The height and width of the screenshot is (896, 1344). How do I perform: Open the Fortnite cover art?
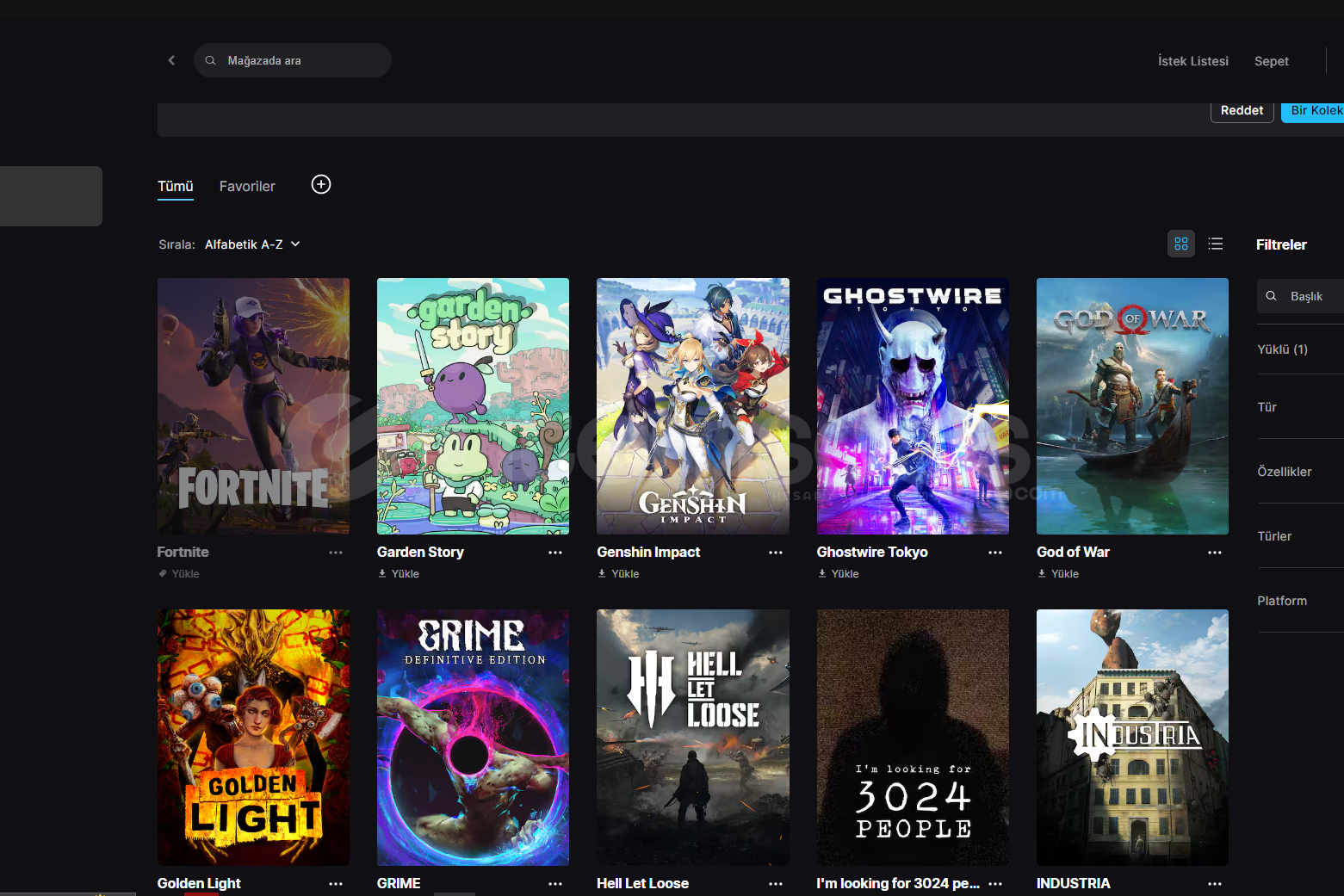pos(253,406)
